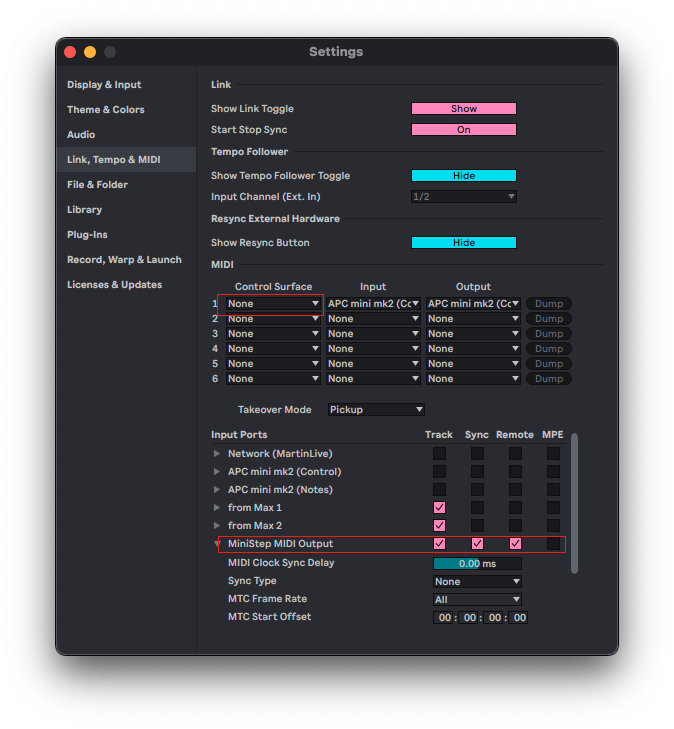The height and width of the screenshot is (729, 674).
Task: Expand the Network (MartinLive) input port
Action: point(217,454)
